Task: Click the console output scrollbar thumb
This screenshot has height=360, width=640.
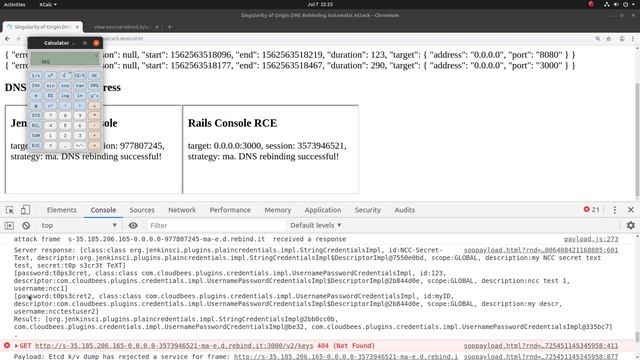Action: coord(637,337)
